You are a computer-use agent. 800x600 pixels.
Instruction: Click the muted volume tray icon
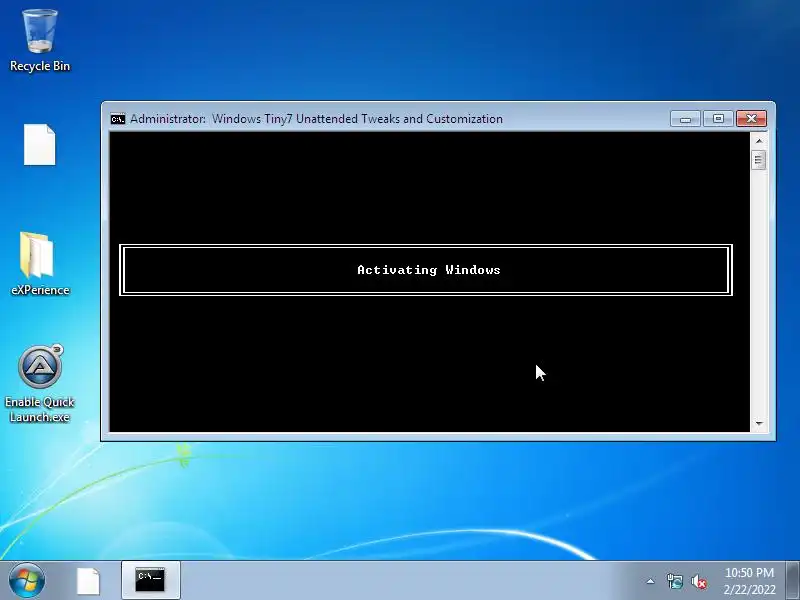[x=699, y=581]
